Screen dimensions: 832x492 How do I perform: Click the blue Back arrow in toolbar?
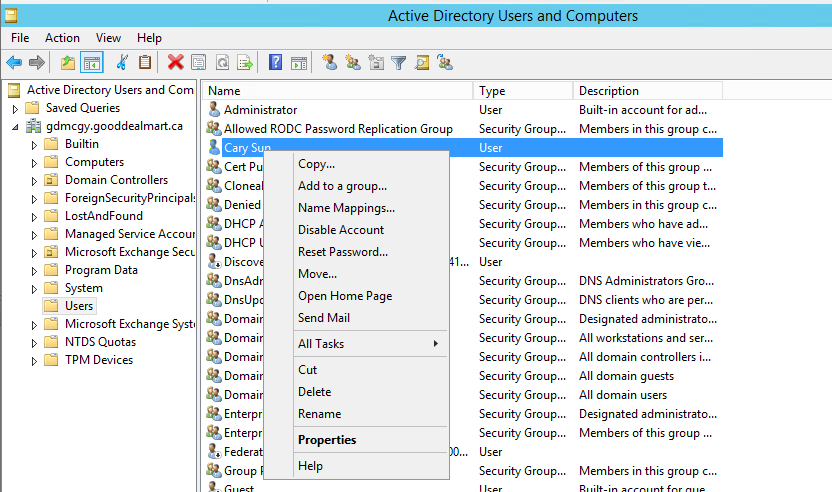(x=14, y=63)
